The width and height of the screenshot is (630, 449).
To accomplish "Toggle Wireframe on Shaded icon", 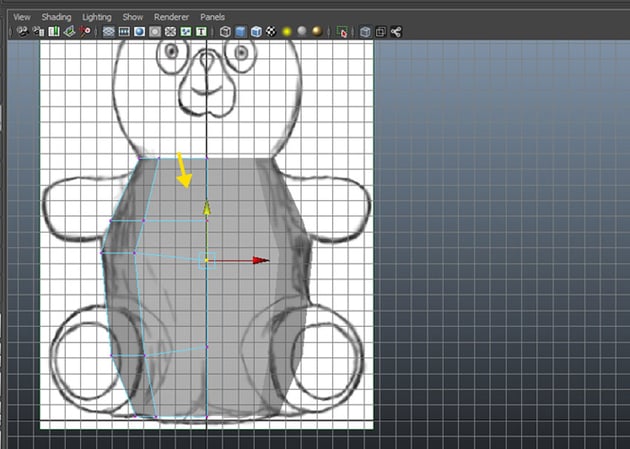I will [256, 31].
